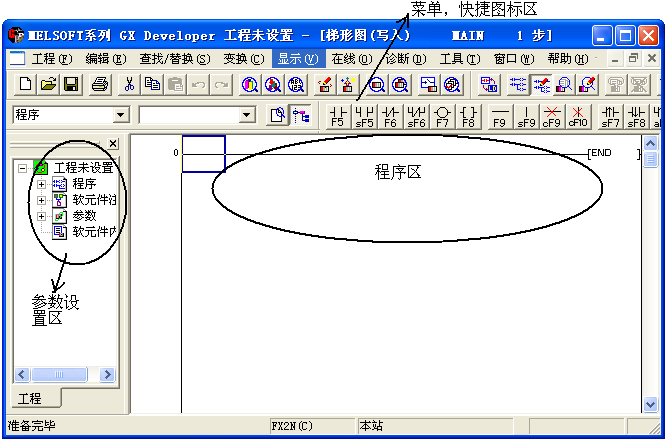Image resolution: width=667 pixels, height=441 pixels.
Task: Click the Print icon in toolbar
Action: coord(101,85)
